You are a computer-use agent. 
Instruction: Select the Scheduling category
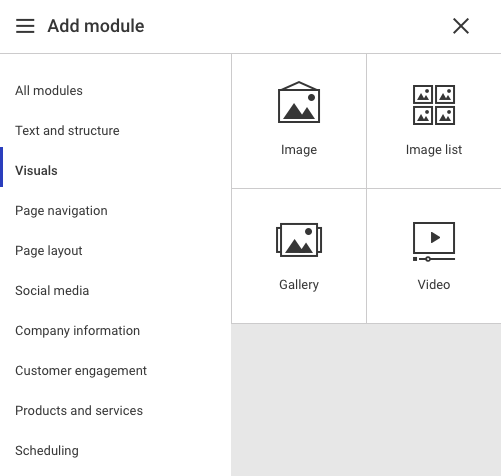(x=47, y=451)
